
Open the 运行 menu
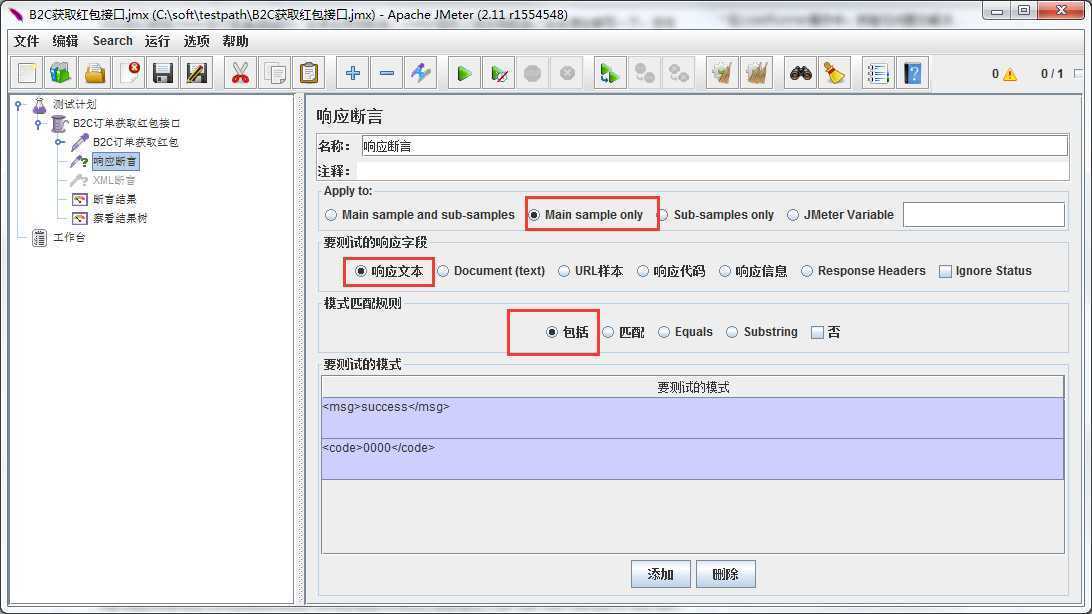click(x=157, y=41)
